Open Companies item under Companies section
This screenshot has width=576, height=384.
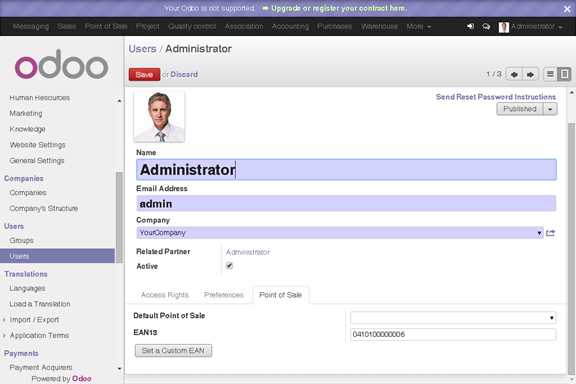pos(28,193)
